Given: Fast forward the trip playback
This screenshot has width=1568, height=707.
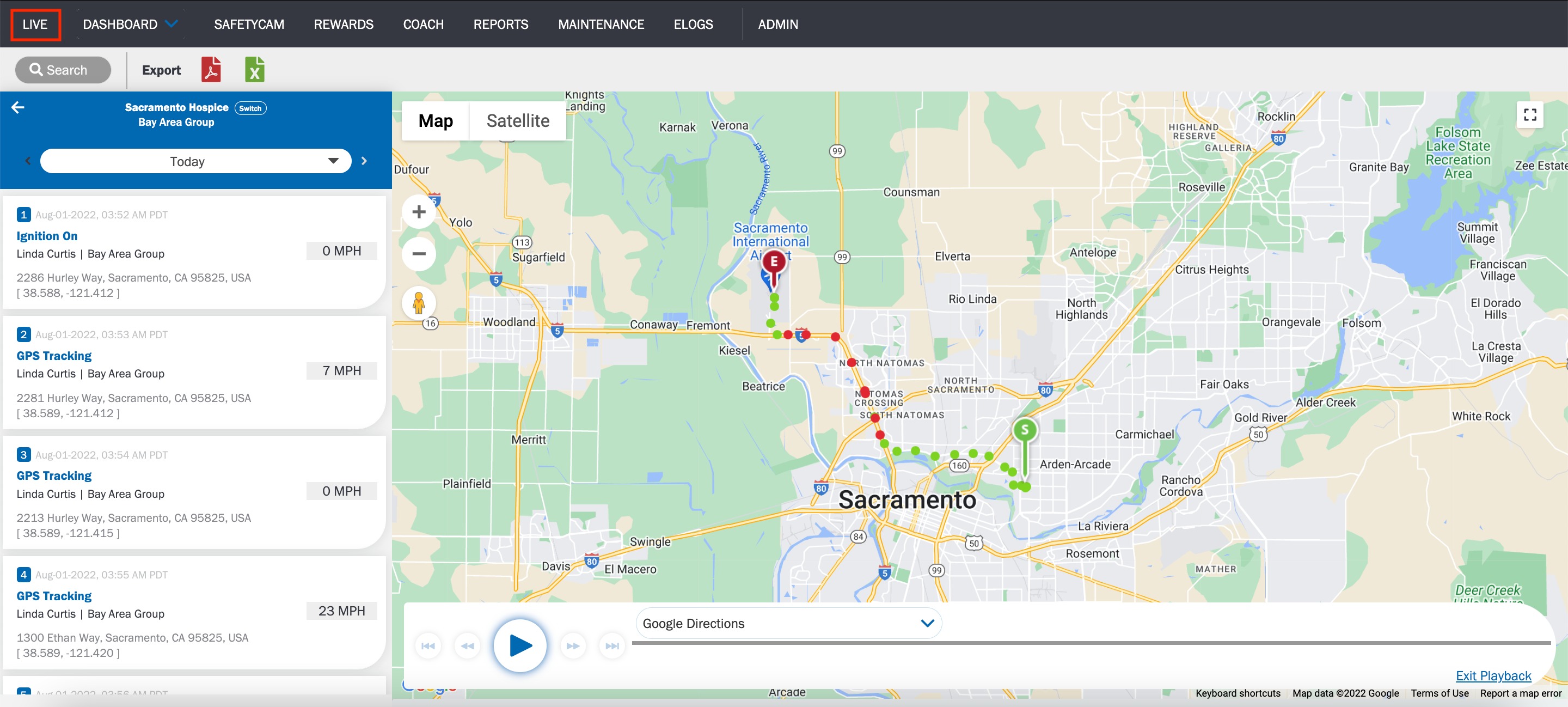Looking at the screenshot, I should [x=573, y=646].
